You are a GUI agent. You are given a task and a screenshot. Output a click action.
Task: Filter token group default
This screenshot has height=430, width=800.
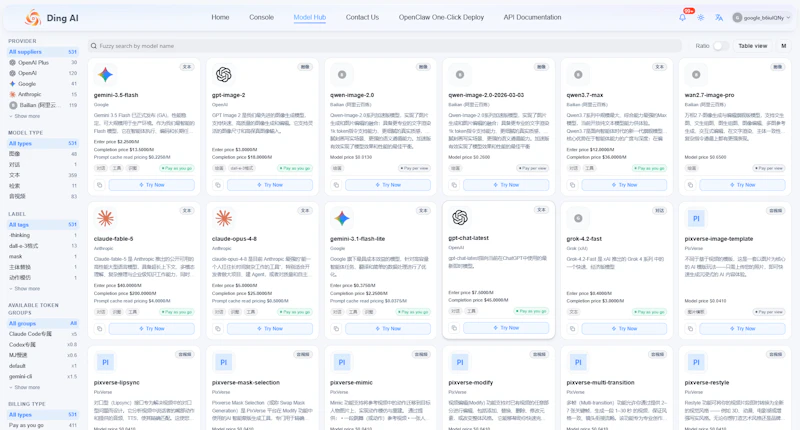coord(43,366)
